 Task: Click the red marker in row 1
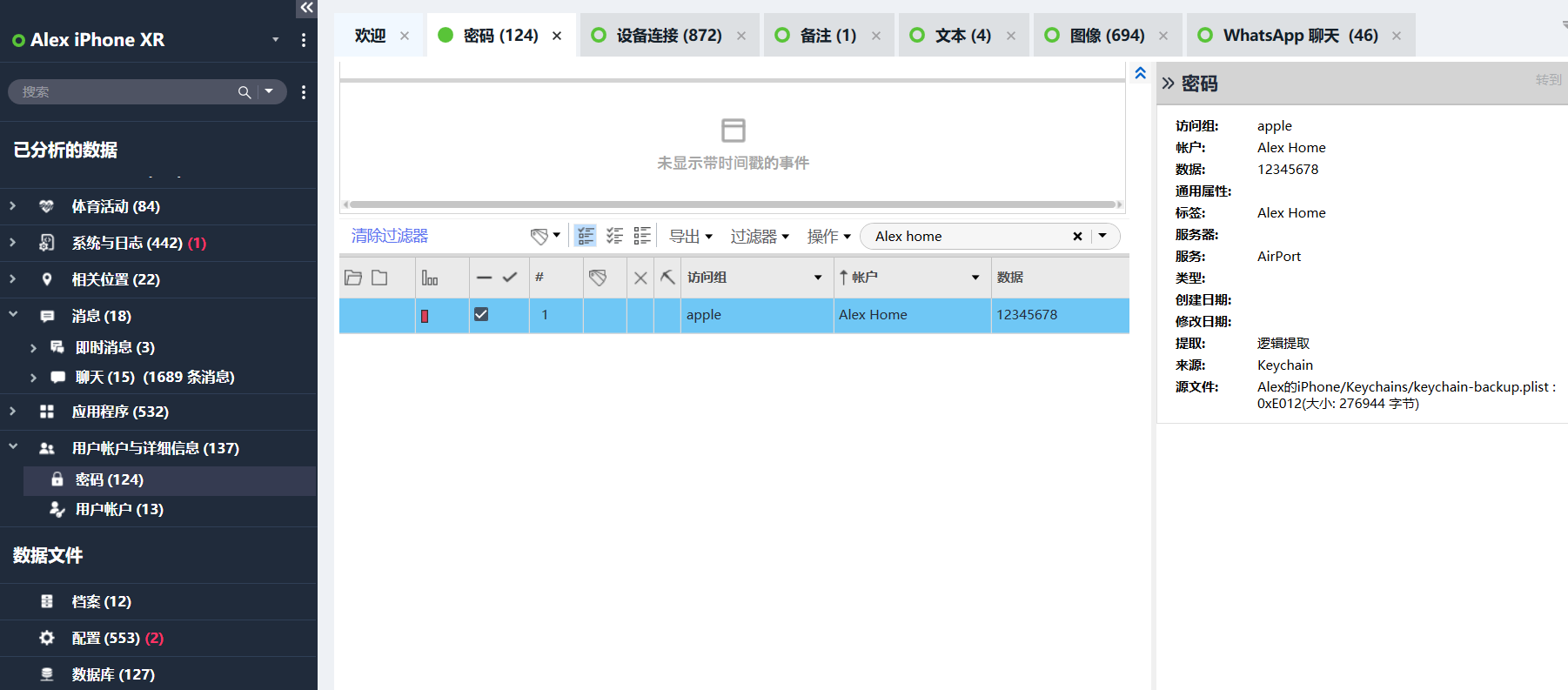click(425, 316)
